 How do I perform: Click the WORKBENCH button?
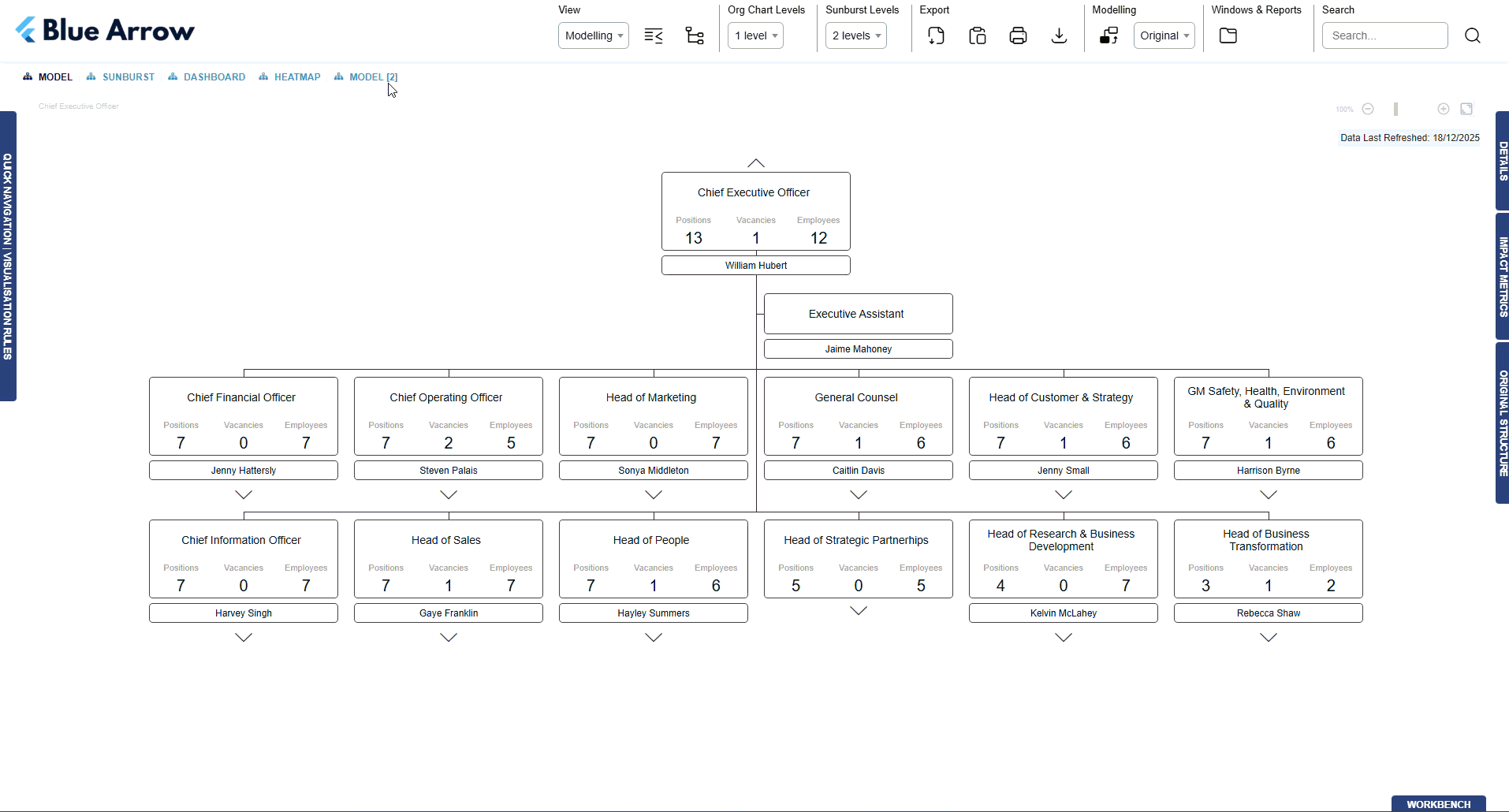click(1439, 805)
